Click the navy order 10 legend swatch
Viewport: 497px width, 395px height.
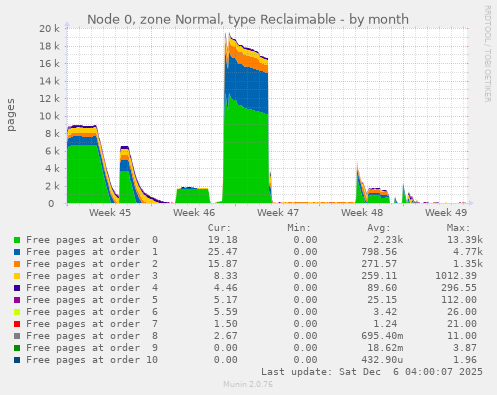pyautogui.click(x=17, y=360)
